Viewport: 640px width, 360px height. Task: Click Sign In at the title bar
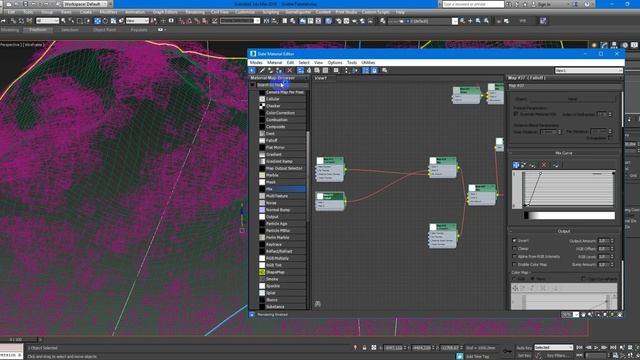(x=544, y=4)
